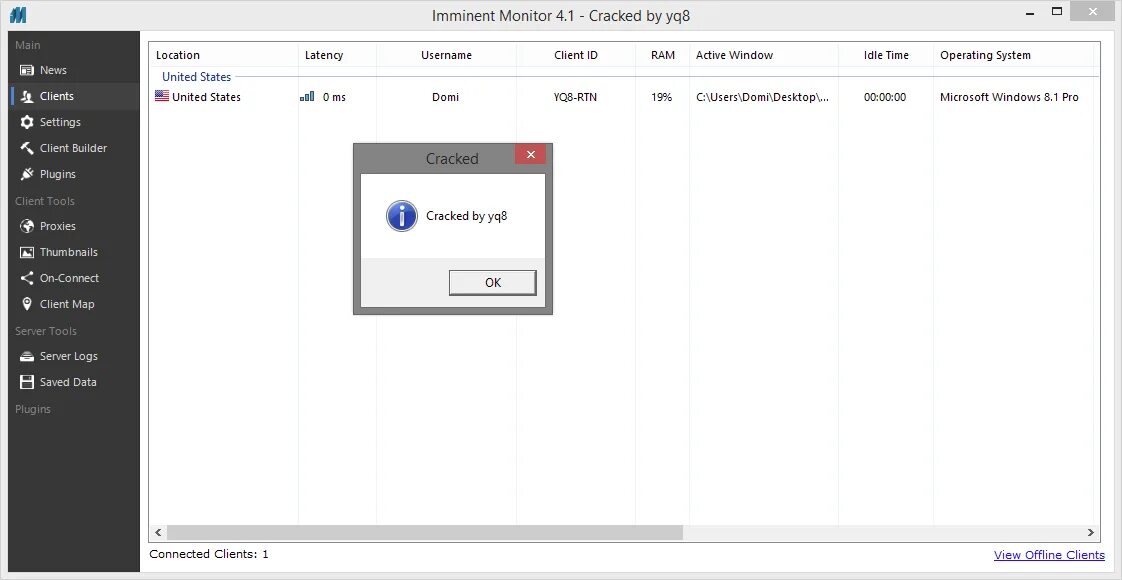Click the Client Builder hammer icon

tap(27, 148)
